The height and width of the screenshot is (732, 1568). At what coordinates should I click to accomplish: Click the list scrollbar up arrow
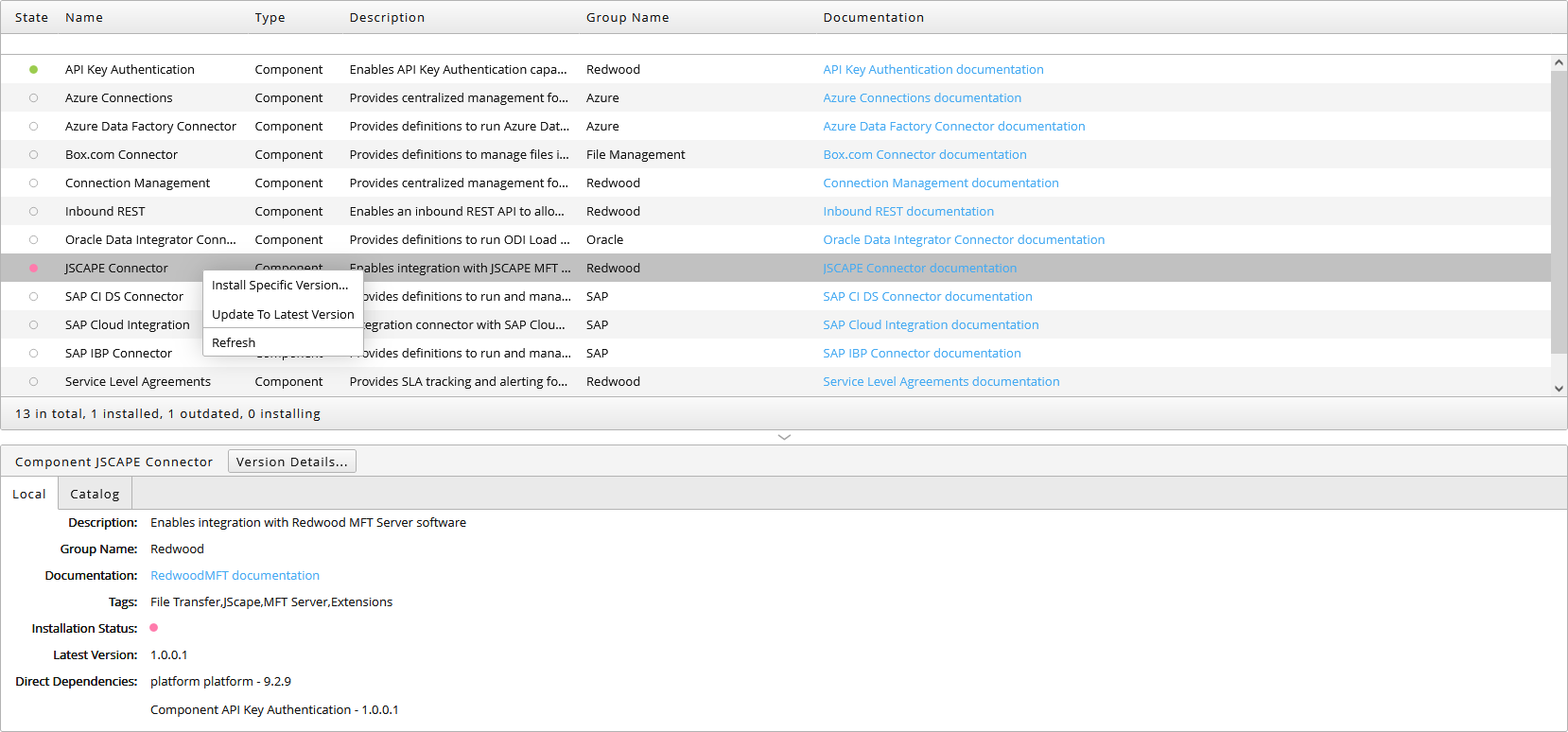click(x=1559, y=62)
